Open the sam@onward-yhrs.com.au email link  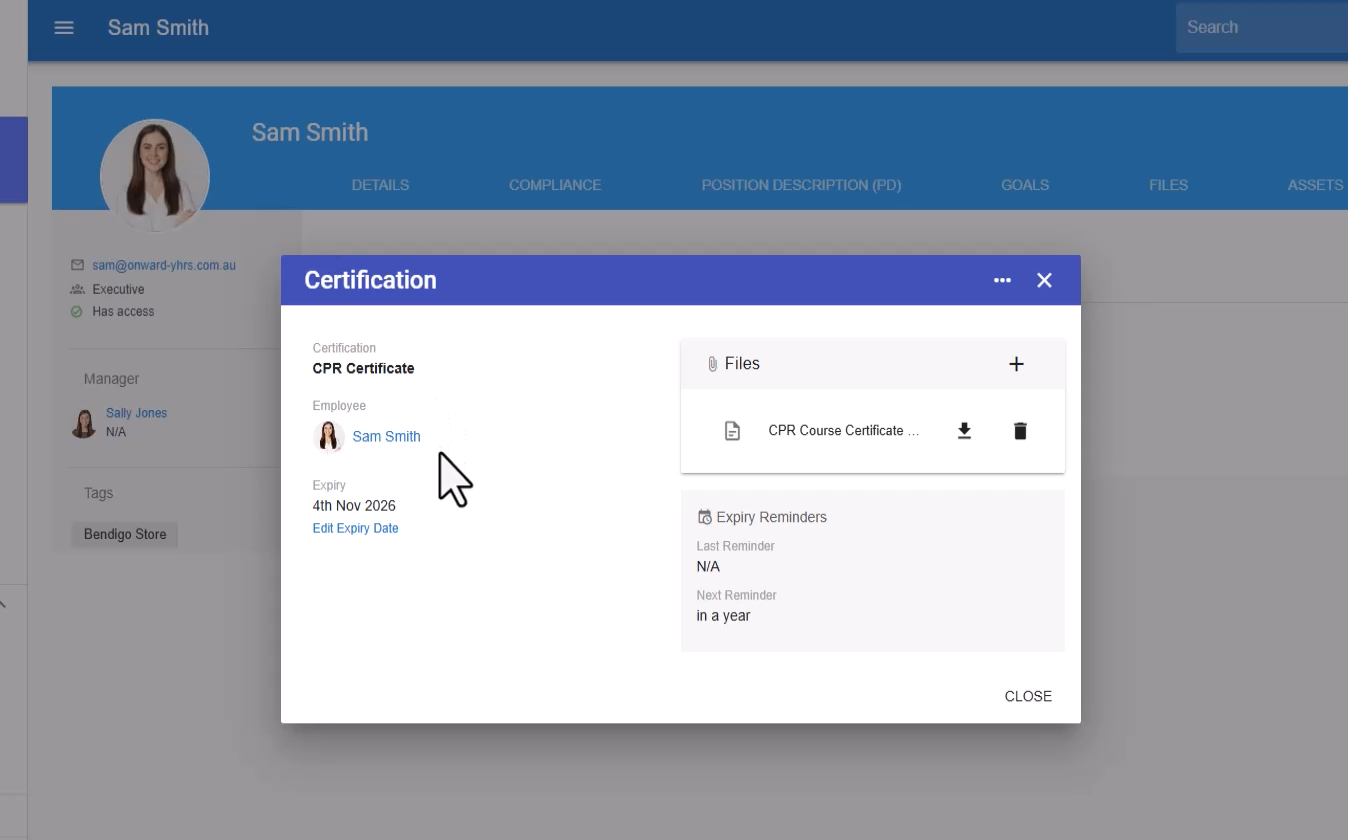pyautogui.click(x=164, y=265)
